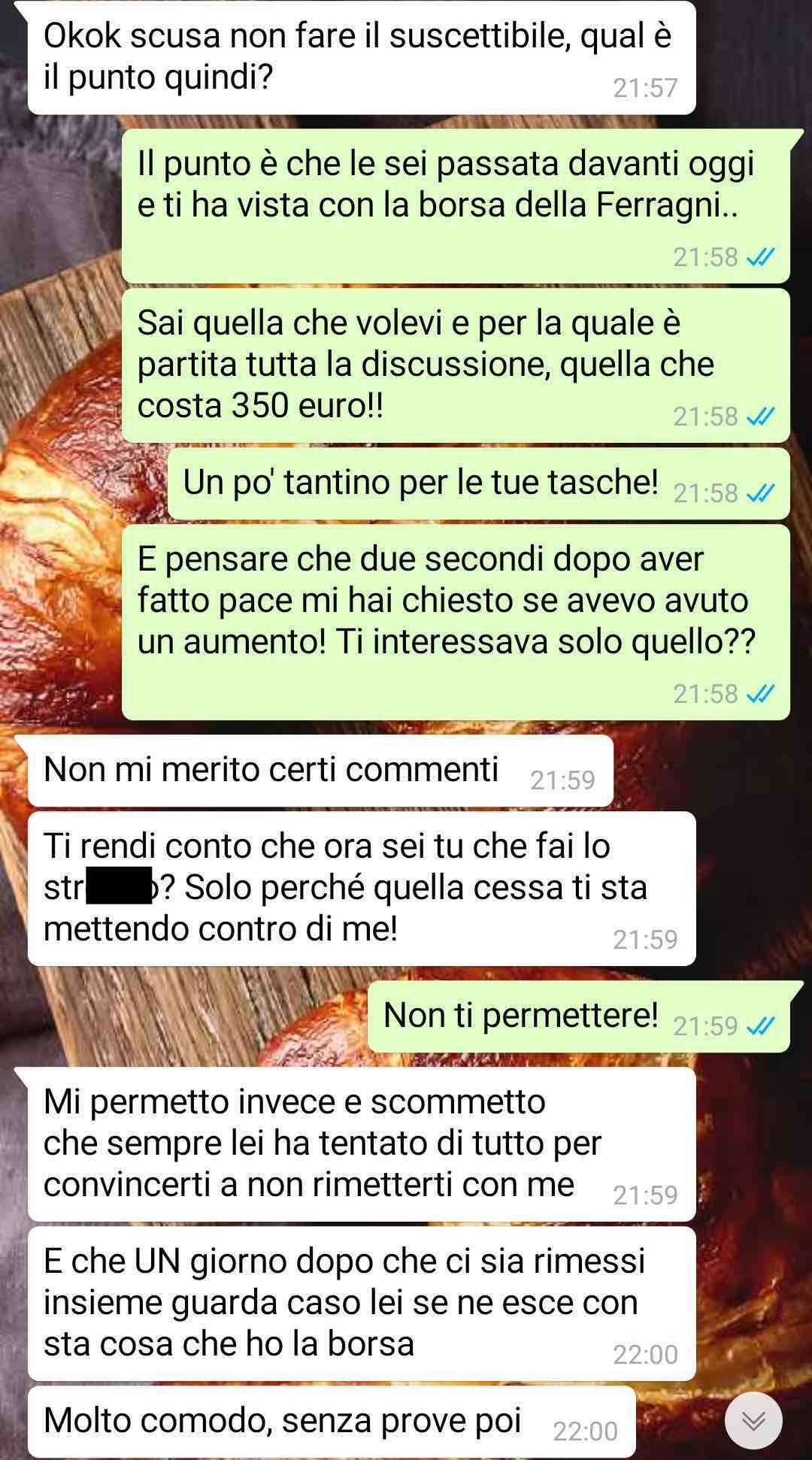Image resolution: width=812 pixels, height=1460 pixels.
Task: Tap blue ticks on 'borsa della Ferragni' message
Action: pyautogui.click(x=760, y=258)
